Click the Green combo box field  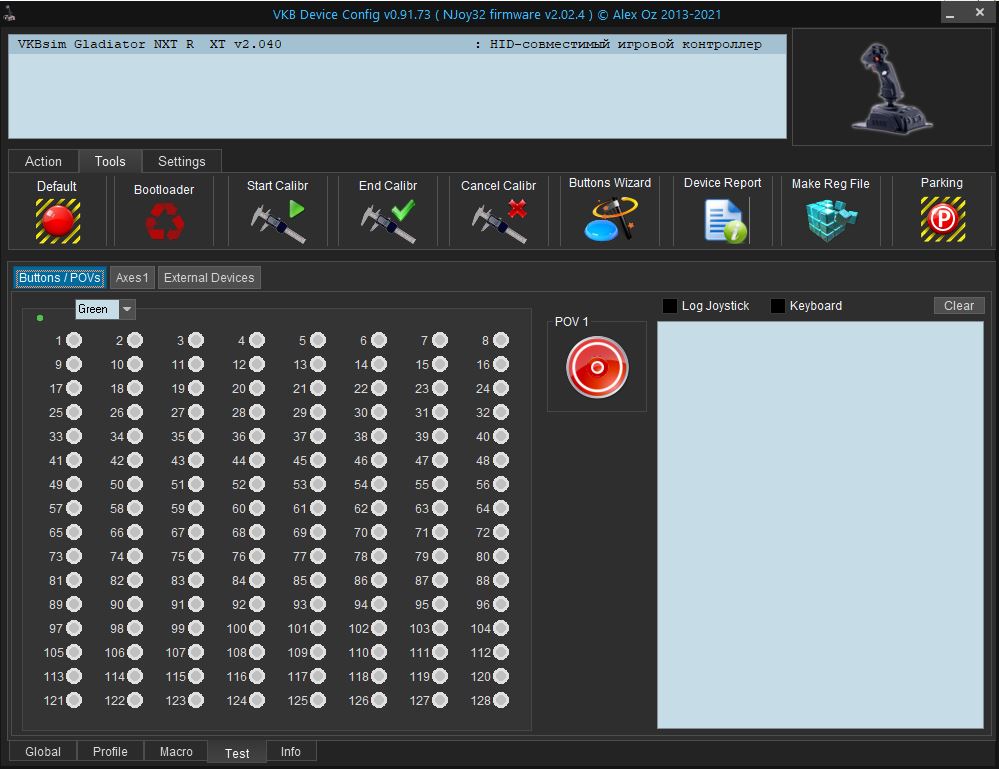(96, 310)
